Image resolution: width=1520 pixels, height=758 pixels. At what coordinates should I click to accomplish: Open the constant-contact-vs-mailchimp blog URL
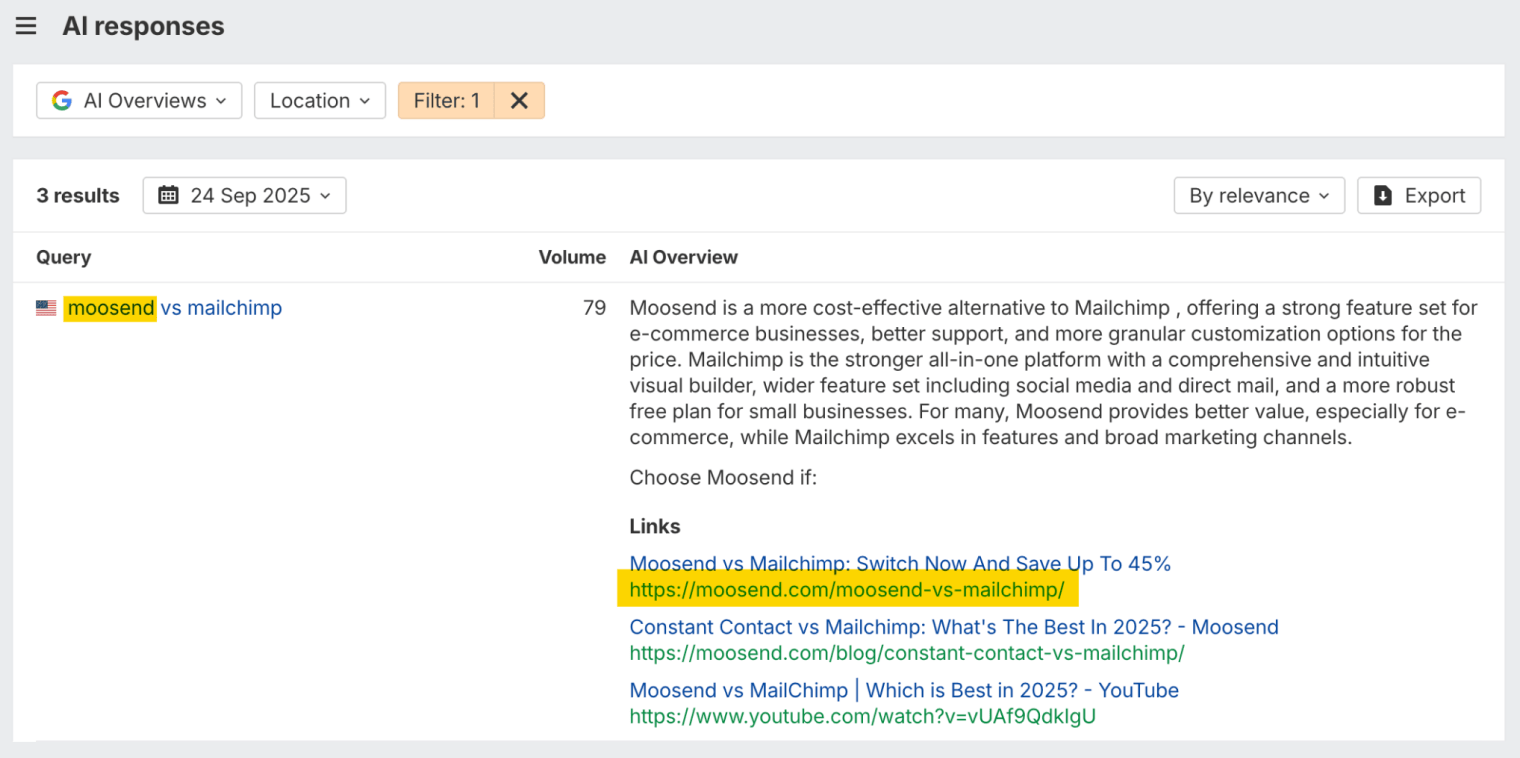click(x=907, y=653)
